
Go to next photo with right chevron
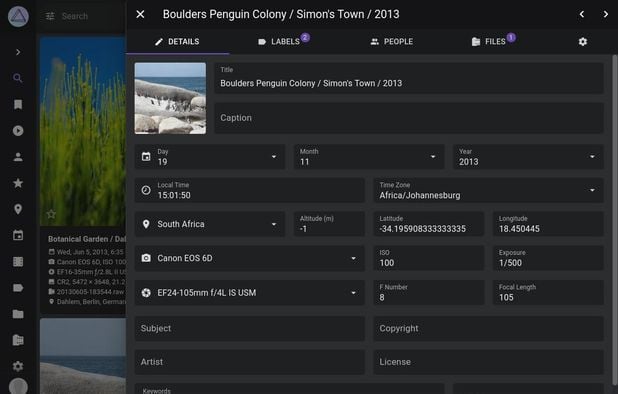(605, 14)
